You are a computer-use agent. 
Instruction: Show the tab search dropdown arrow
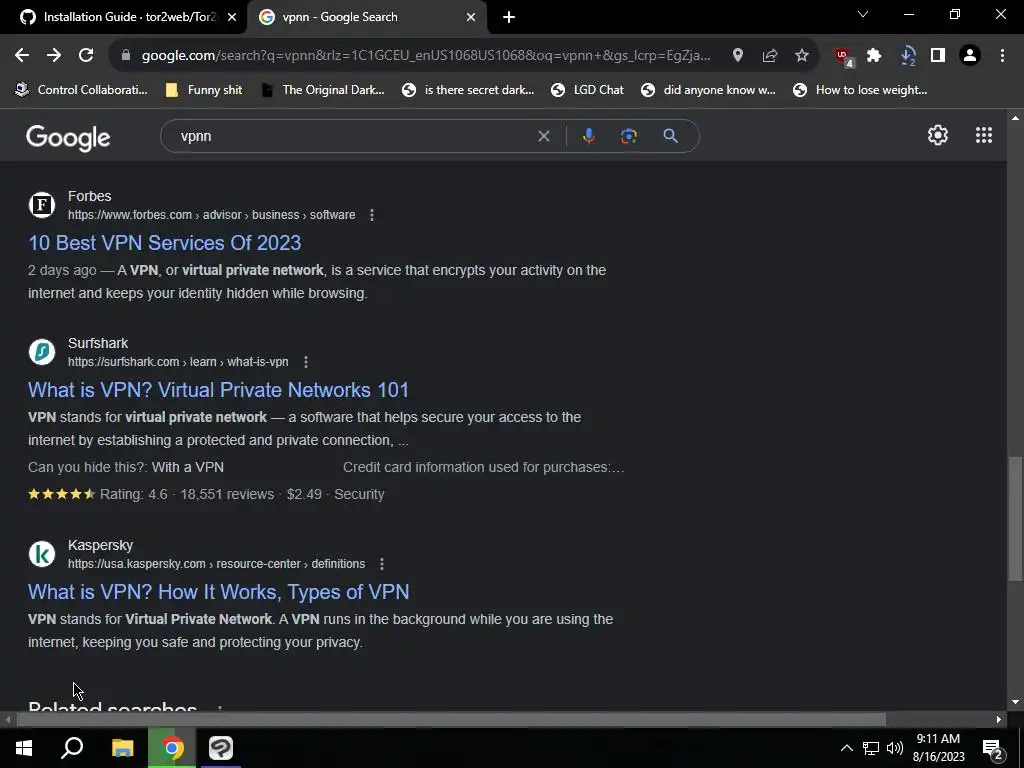tap(863, 14)
